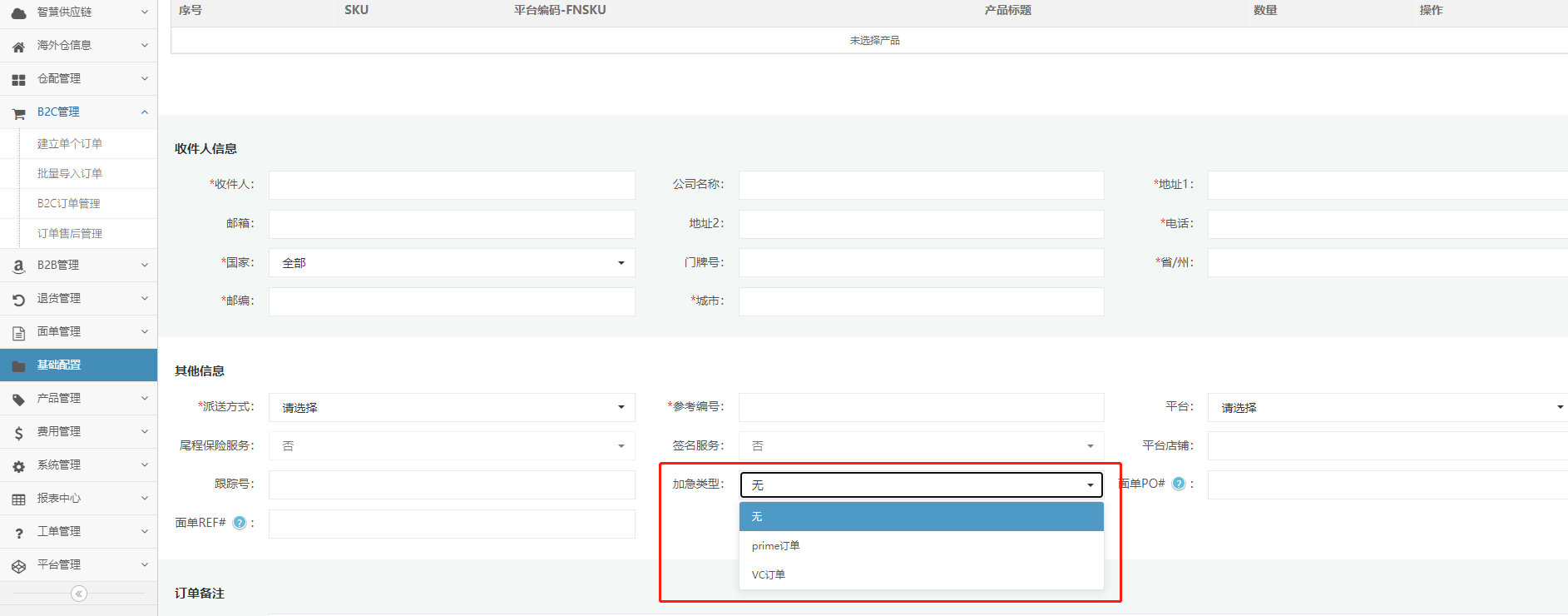The height and width of the screenshot is (616, 1568).
Task: Click the 地址2 input field
Action: pyautogui.click(x=922, y=224)
